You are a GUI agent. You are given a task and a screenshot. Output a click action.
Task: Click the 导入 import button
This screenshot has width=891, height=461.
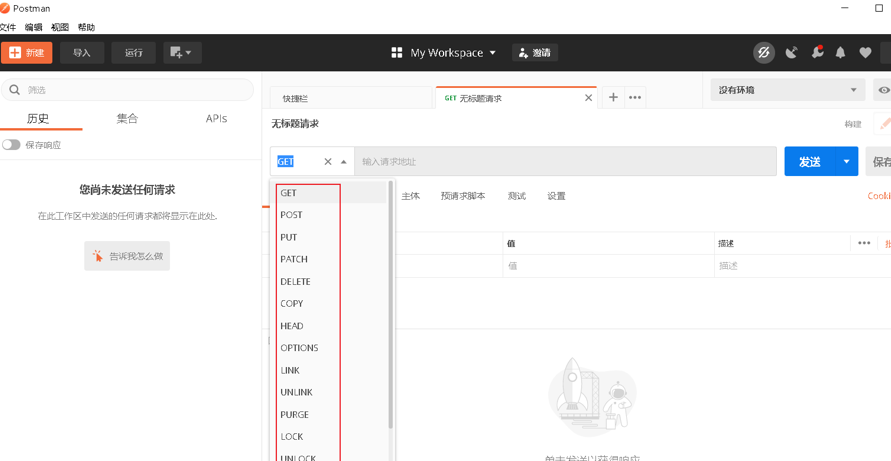tap(82, 53)
